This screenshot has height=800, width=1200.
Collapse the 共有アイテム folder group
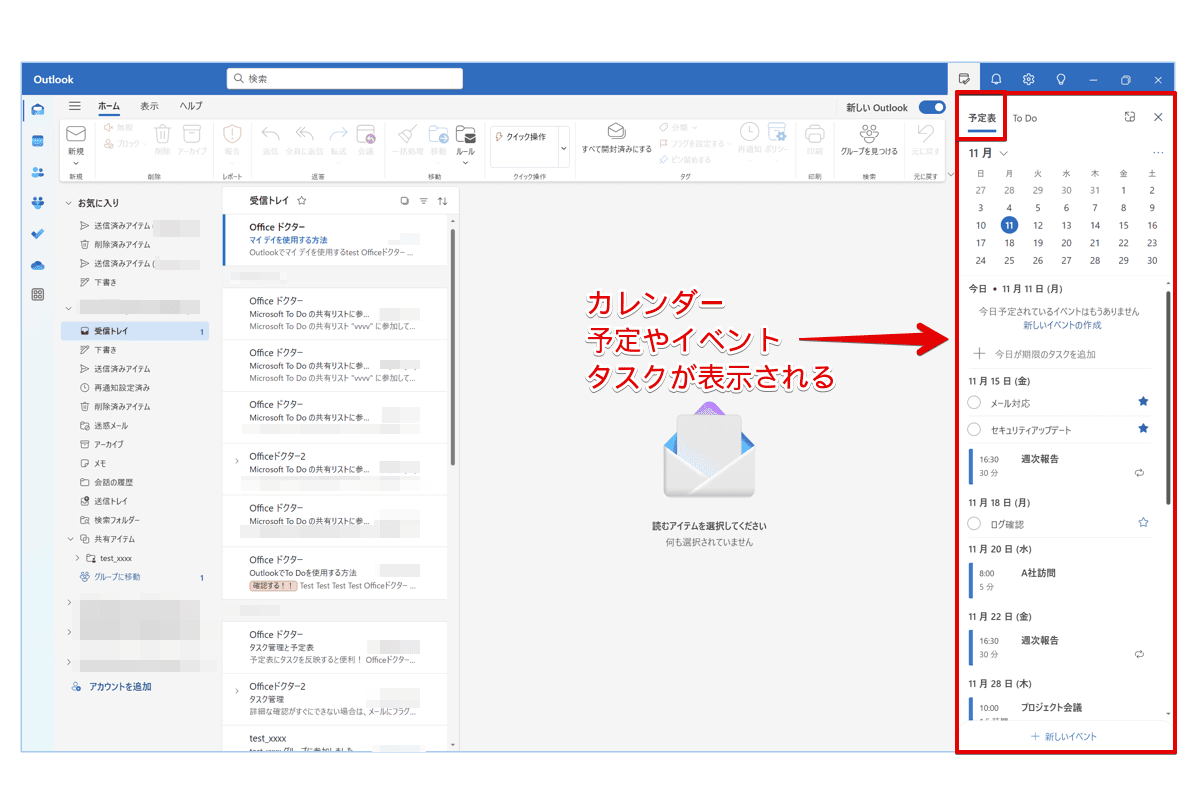tap(69, 539)
